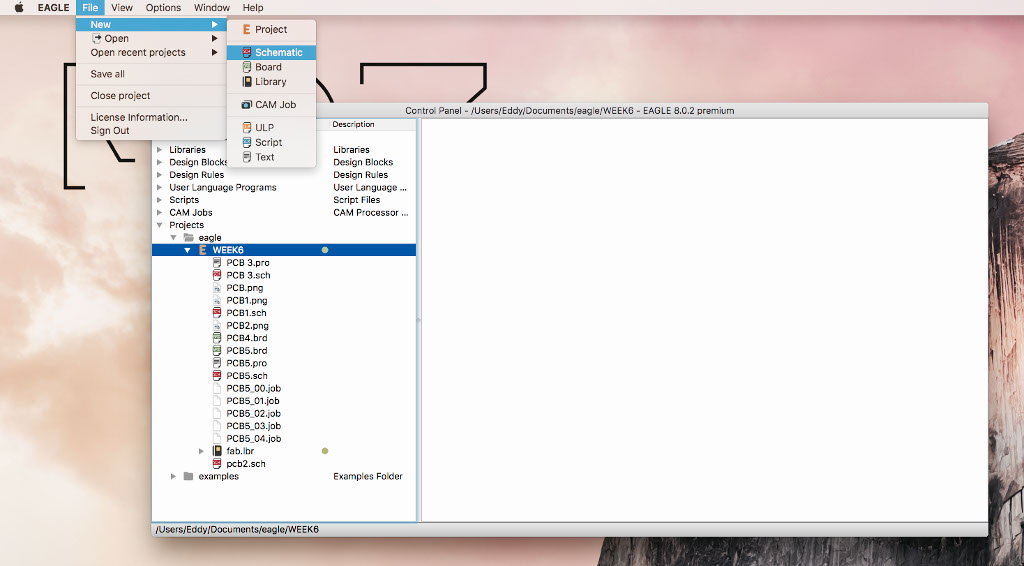The width and height of the screenshot is (1024, 566).
Task: Click the pcb2.sch schematic file icon
Action: [x=217, y=464]
